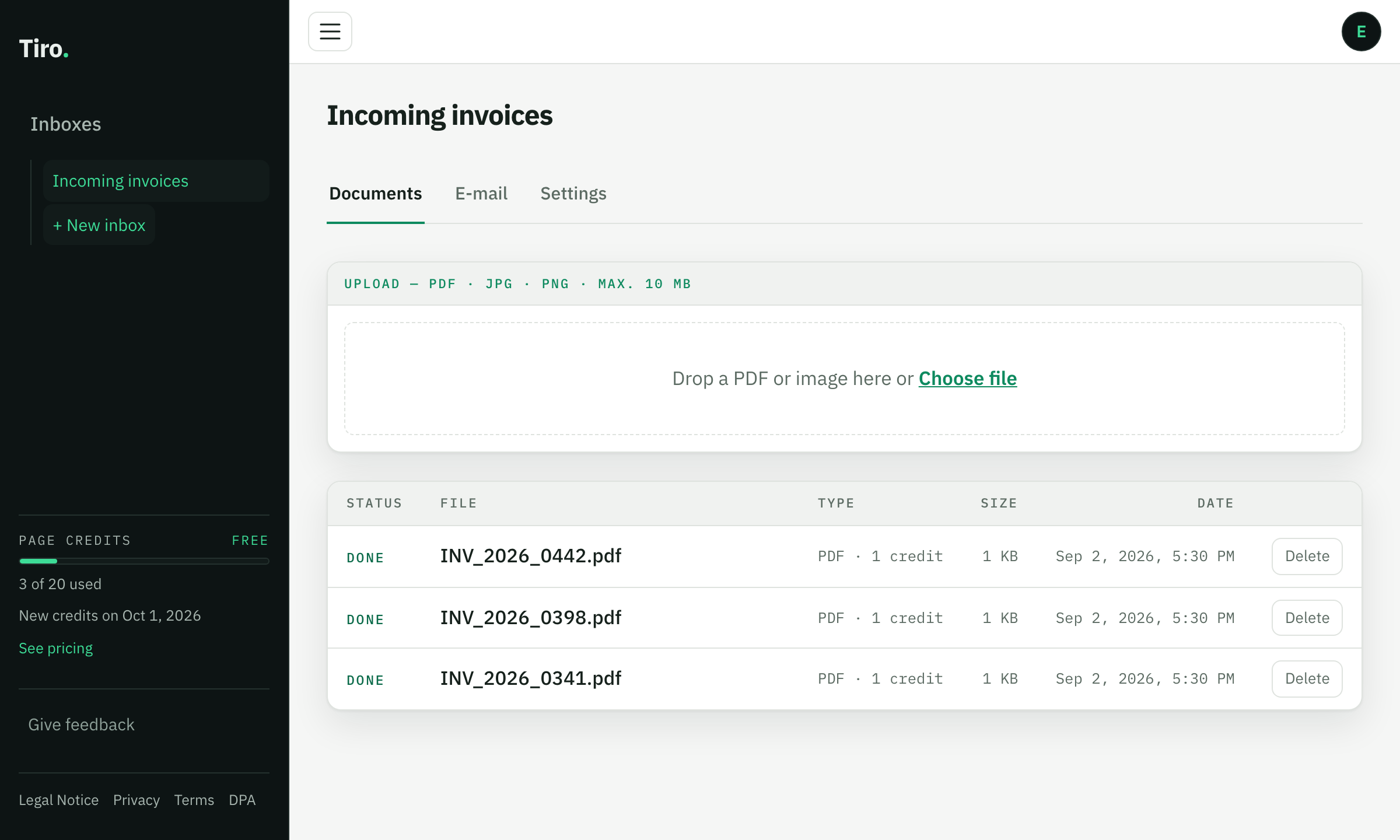The image size is (1400, 840).
Task: Switch to the Documents tab
Action: 376,194
